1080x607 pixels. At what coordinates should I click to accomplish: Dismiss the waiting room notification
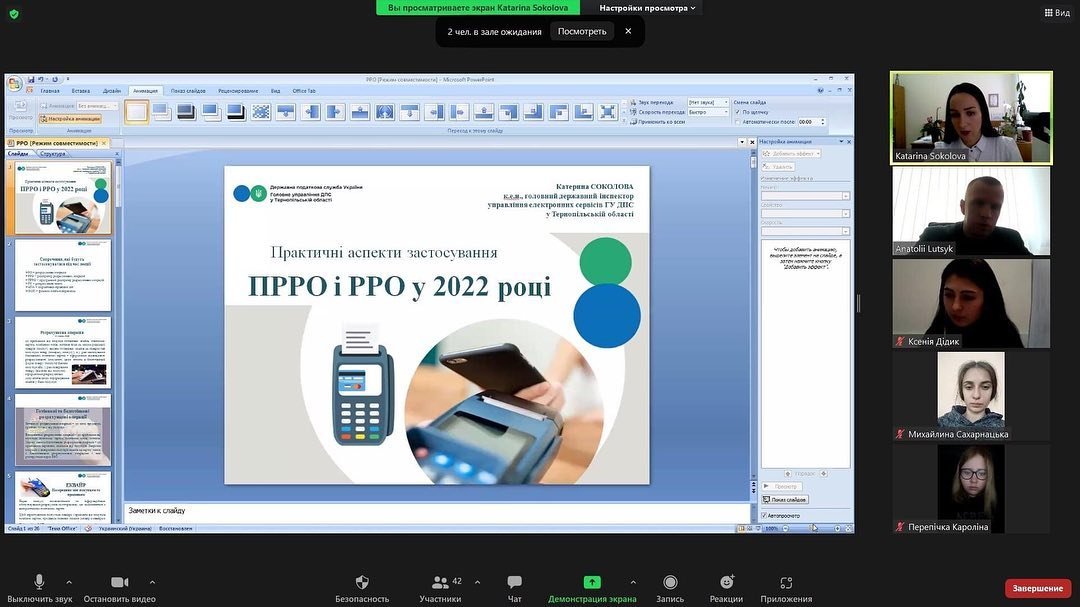628,31
